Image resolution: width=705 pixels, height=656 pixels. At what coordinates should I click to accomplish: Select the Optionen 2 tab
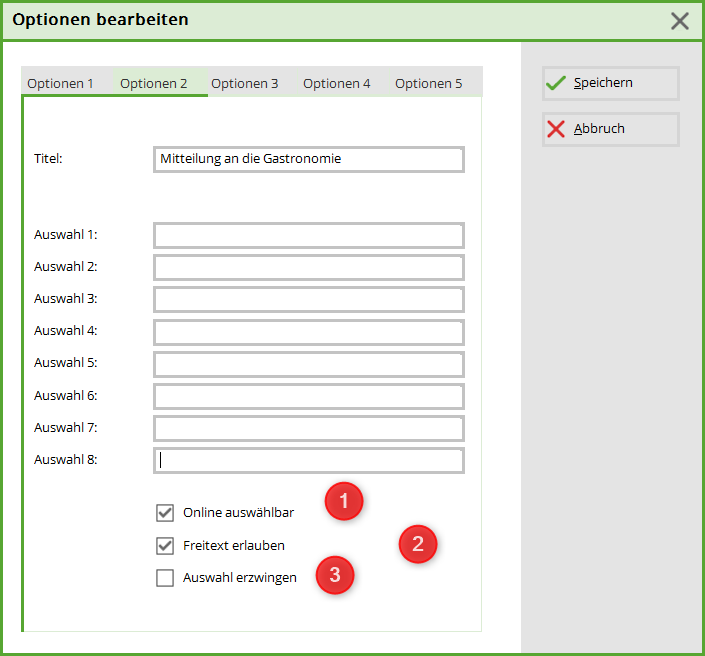(x=154, y=83)
